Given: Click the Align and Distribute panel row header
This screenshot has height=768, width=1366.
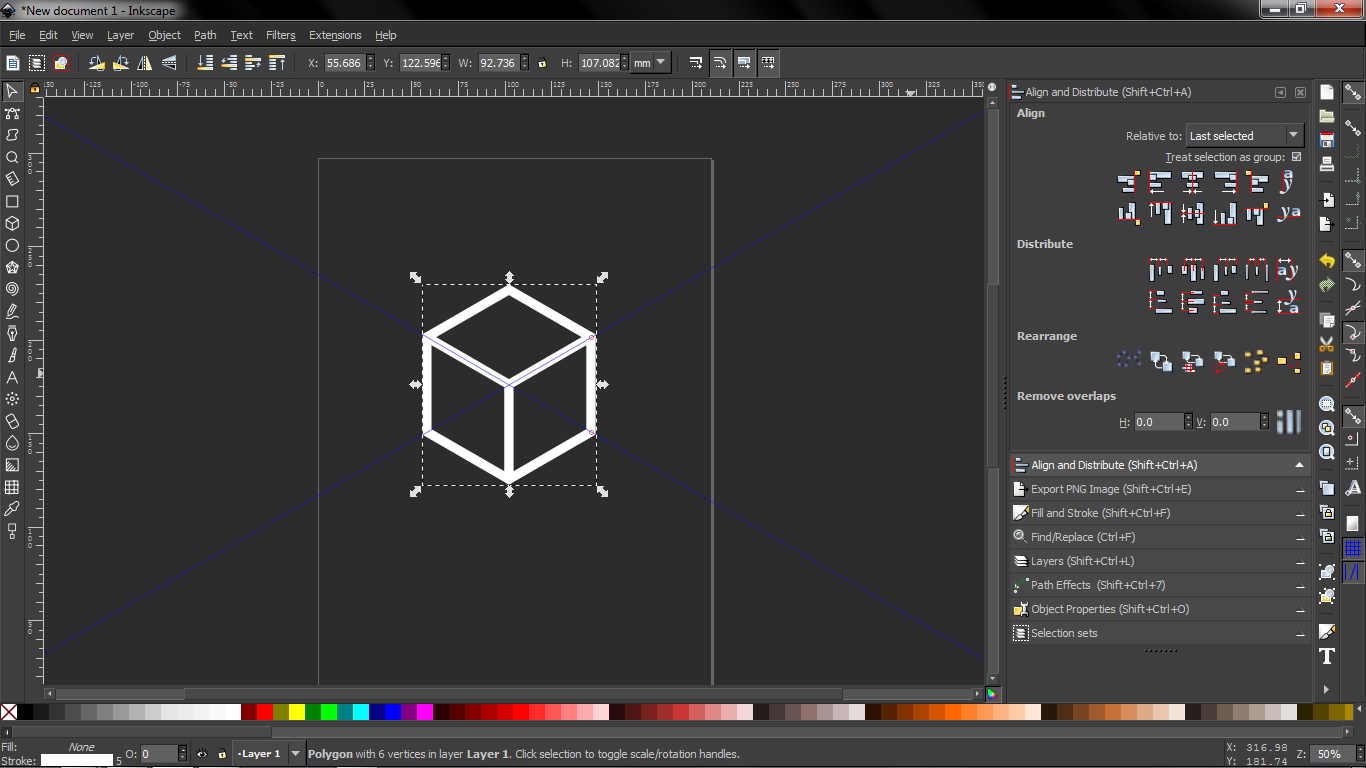Looking at the screenshot, I should 1160,465.
